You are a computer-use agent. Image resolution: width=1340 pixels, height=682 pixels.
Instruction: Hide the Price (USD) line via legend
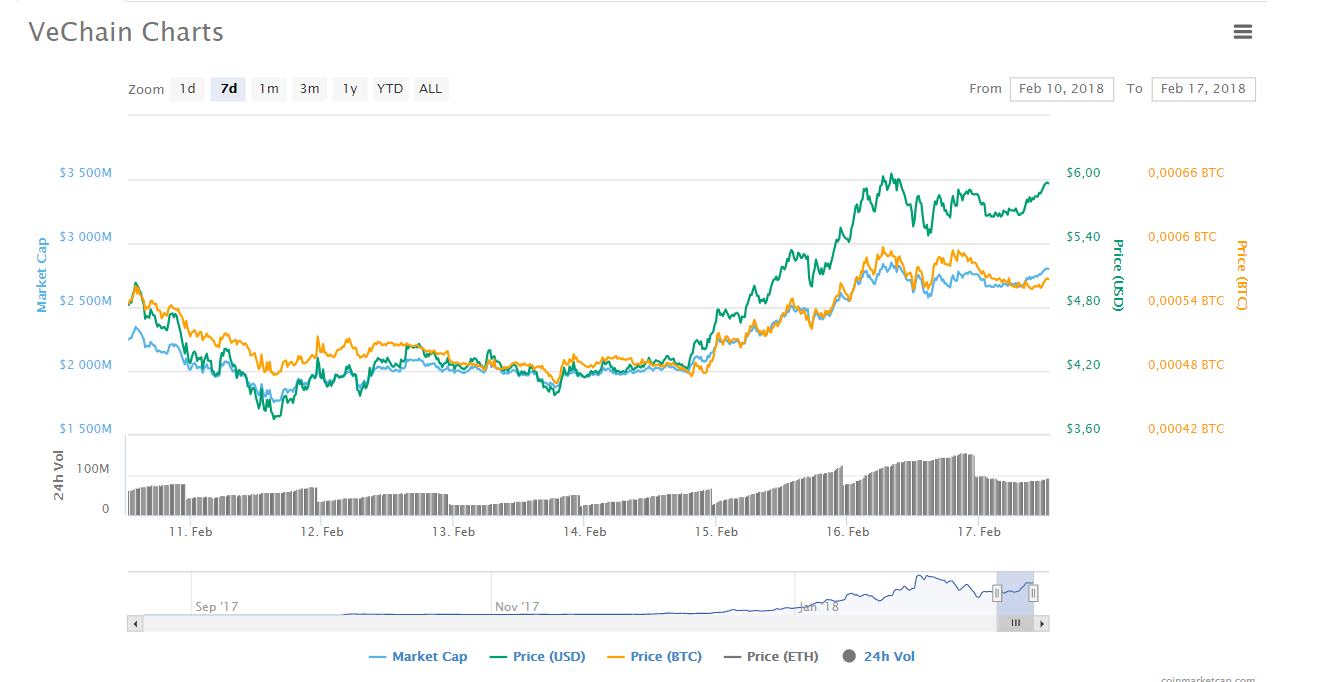[x=537, y=655]
